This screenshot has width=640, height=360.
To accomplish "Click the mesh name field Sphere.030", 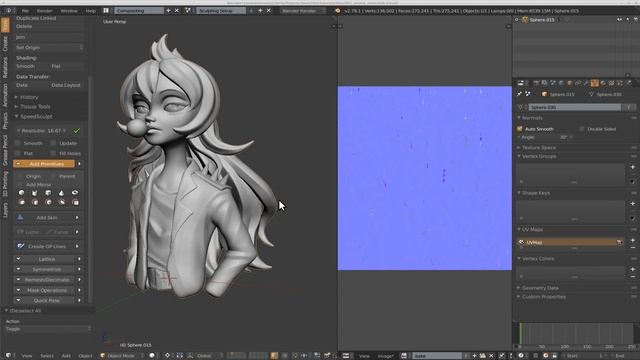I will (x=575, y=107).
